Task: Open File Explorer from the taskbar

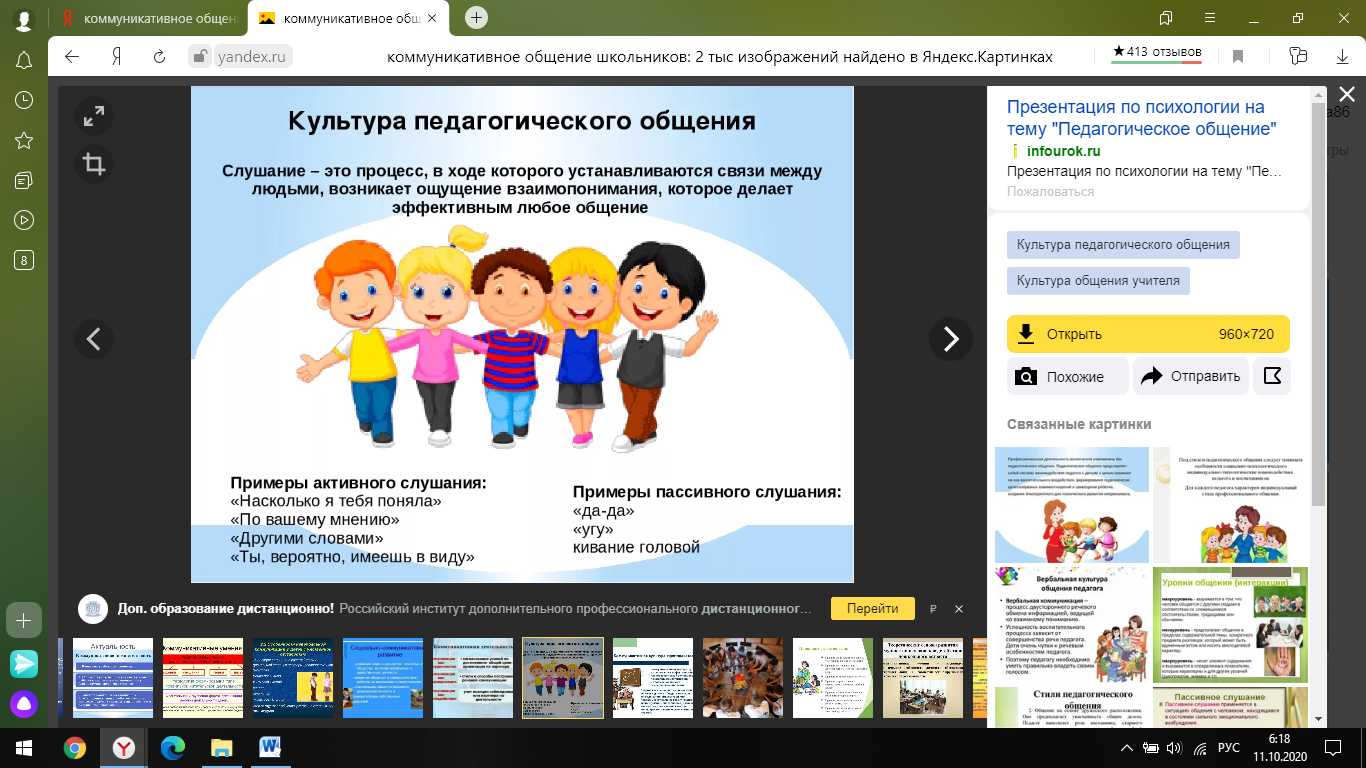Action: (222, 747)
